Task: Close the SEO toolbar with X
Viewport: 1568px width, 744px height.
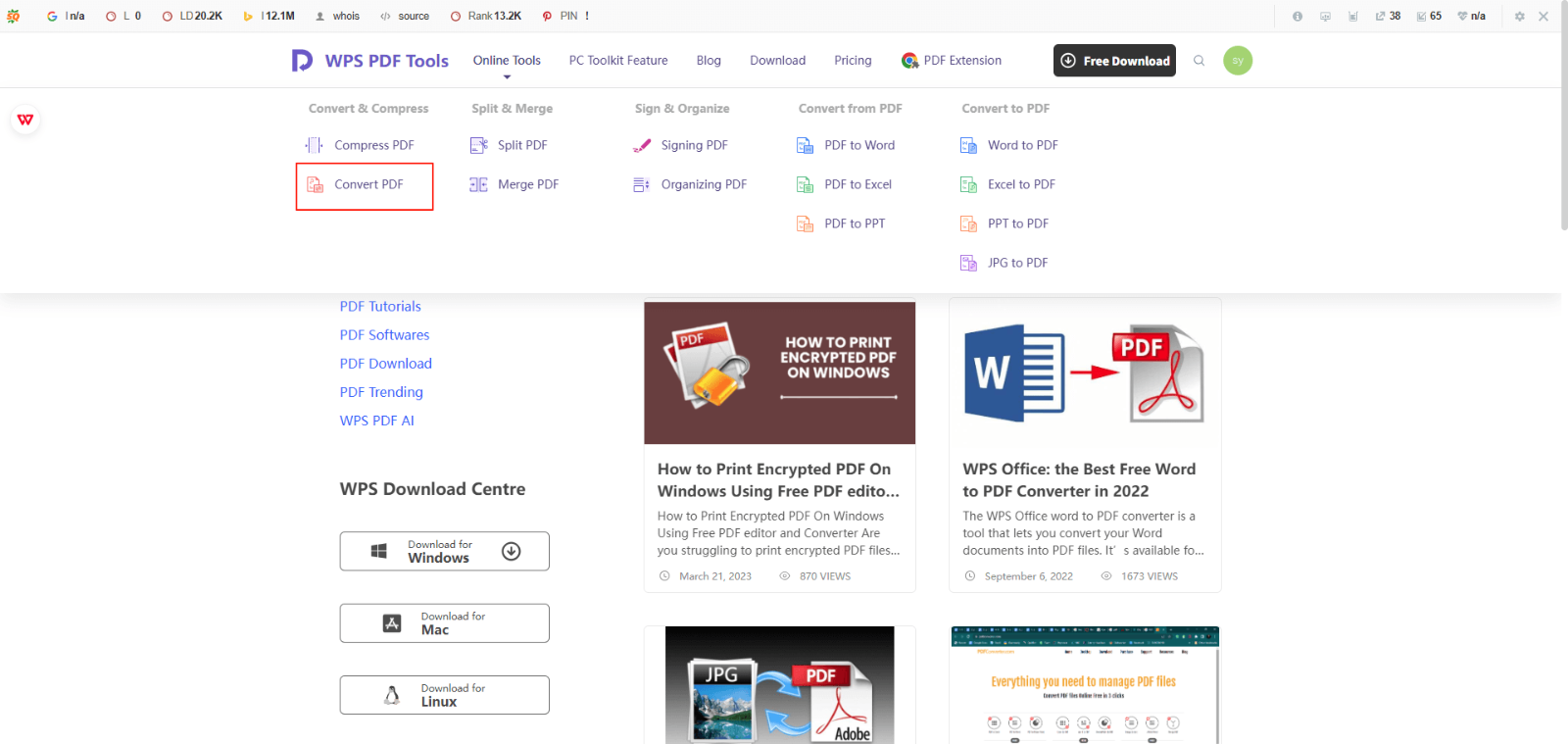Action: point(1543,16)
